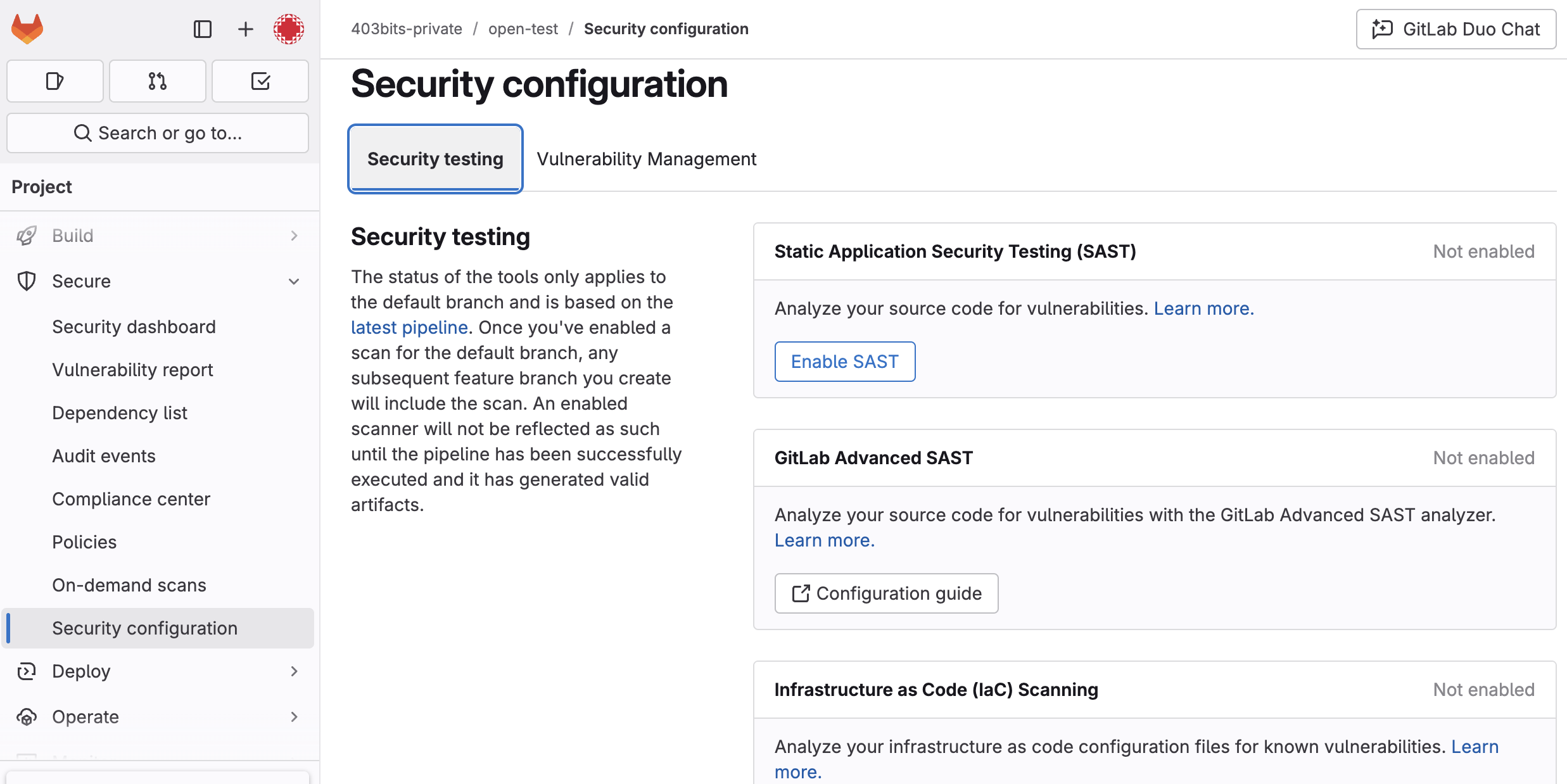This screenshot has height=784, width=1567.
Task: Collapse the Secure section chevron
Action: [x=294, y=281]
